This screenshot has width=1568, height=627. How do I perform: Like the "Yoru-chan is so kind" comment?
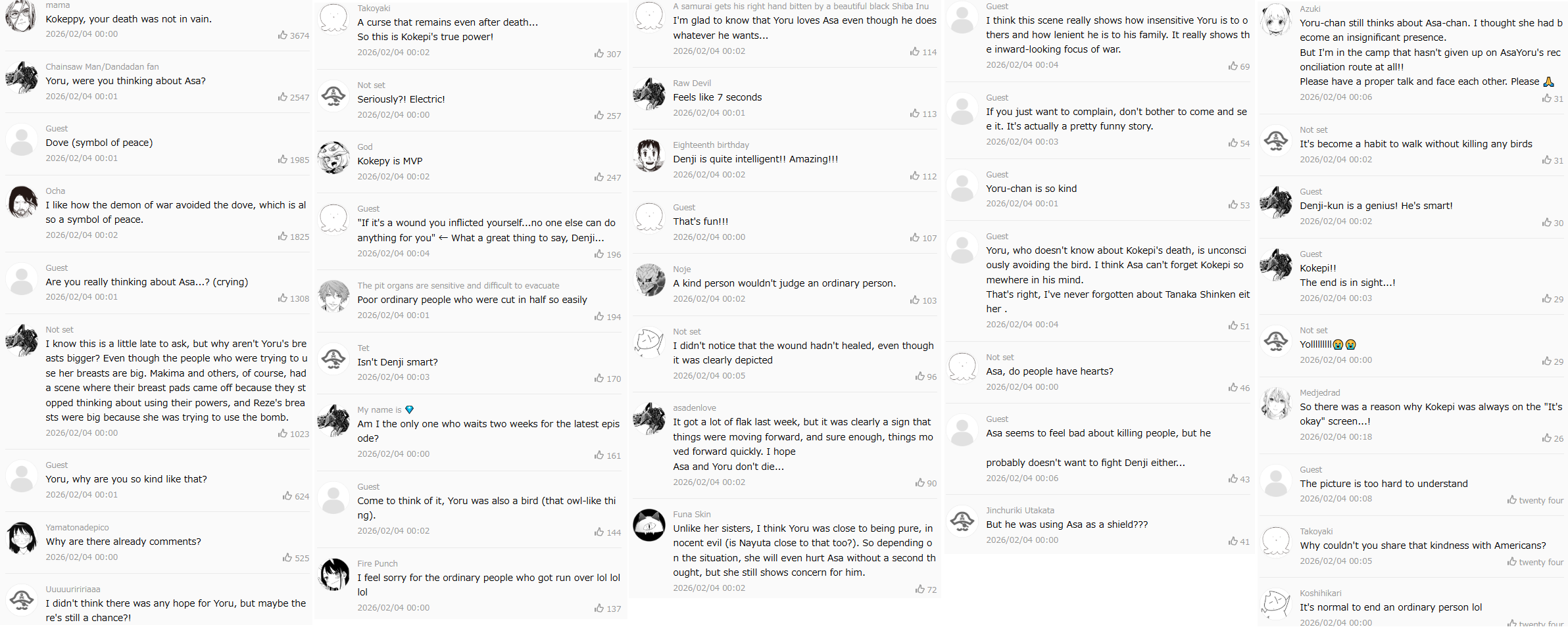pos(1233,205)
